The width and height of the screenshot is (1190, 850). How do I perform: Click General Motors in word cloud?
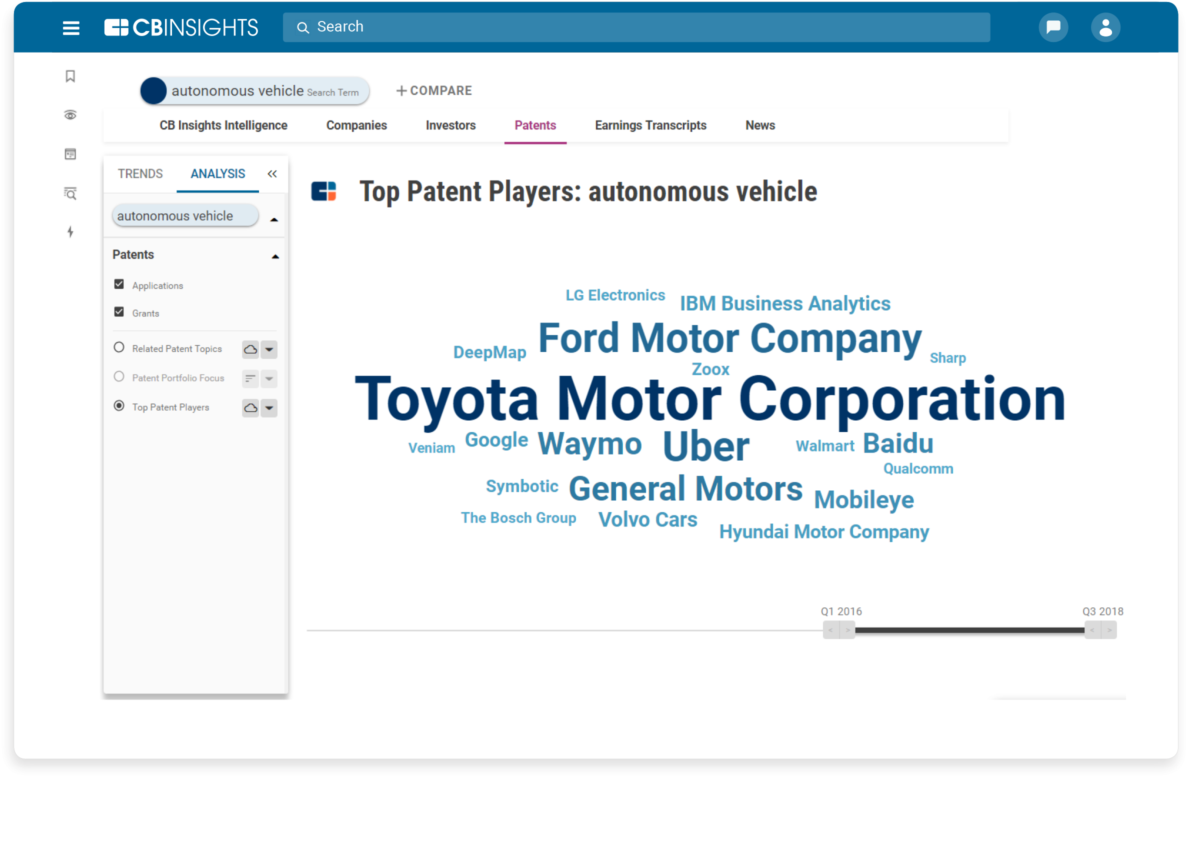[685, 489]
